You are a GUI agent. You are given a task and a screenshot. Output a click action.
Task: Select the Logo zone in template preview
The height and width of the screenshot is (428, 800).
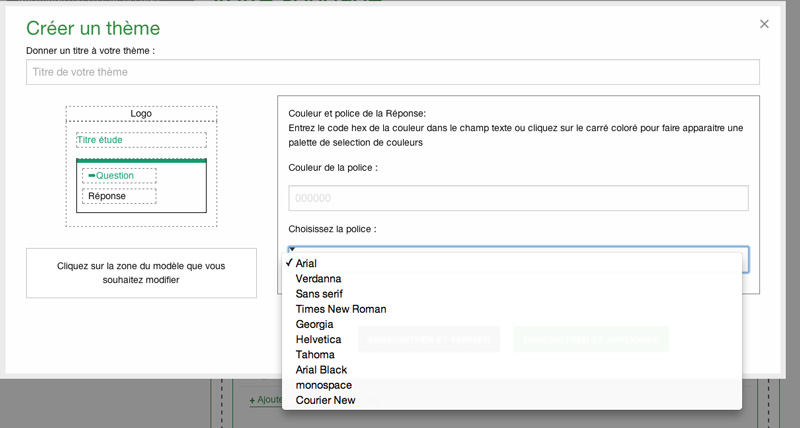pyautogui.click(x=141, y=114)
